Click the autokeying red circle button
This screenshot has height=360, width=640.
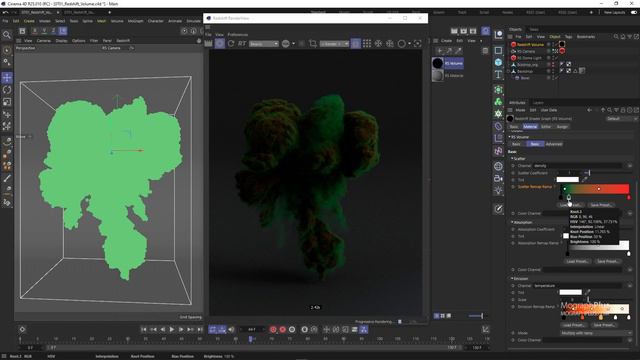coord(282,329)
